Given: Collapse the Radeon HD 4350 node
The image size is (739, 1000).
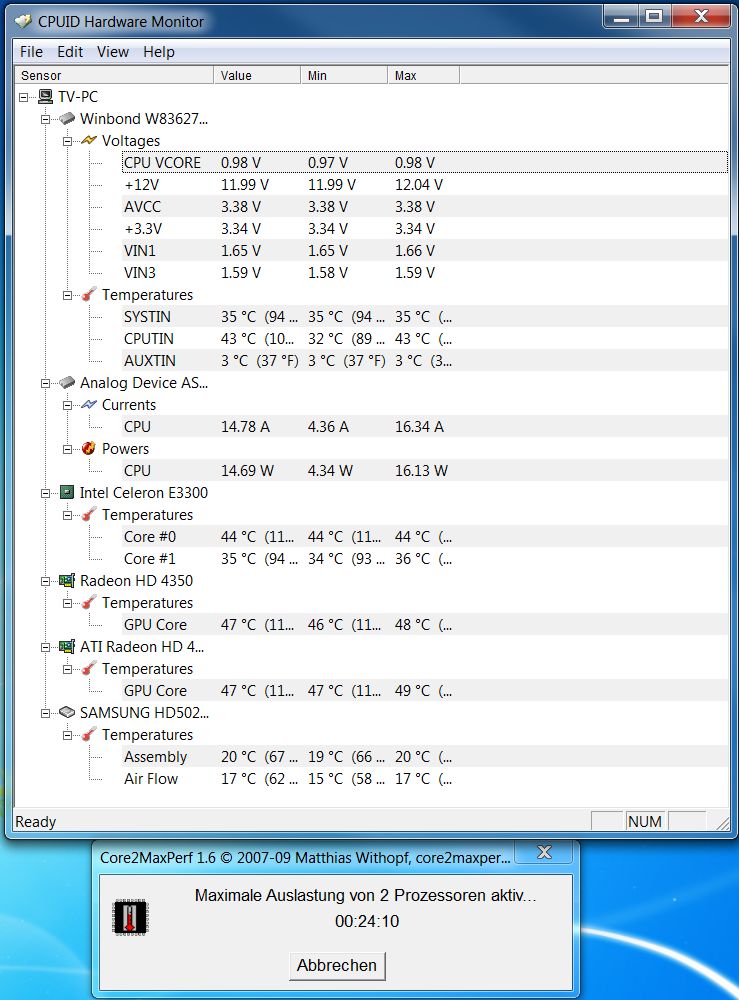Looking at the screenshot, I should (x=45, y=582).
